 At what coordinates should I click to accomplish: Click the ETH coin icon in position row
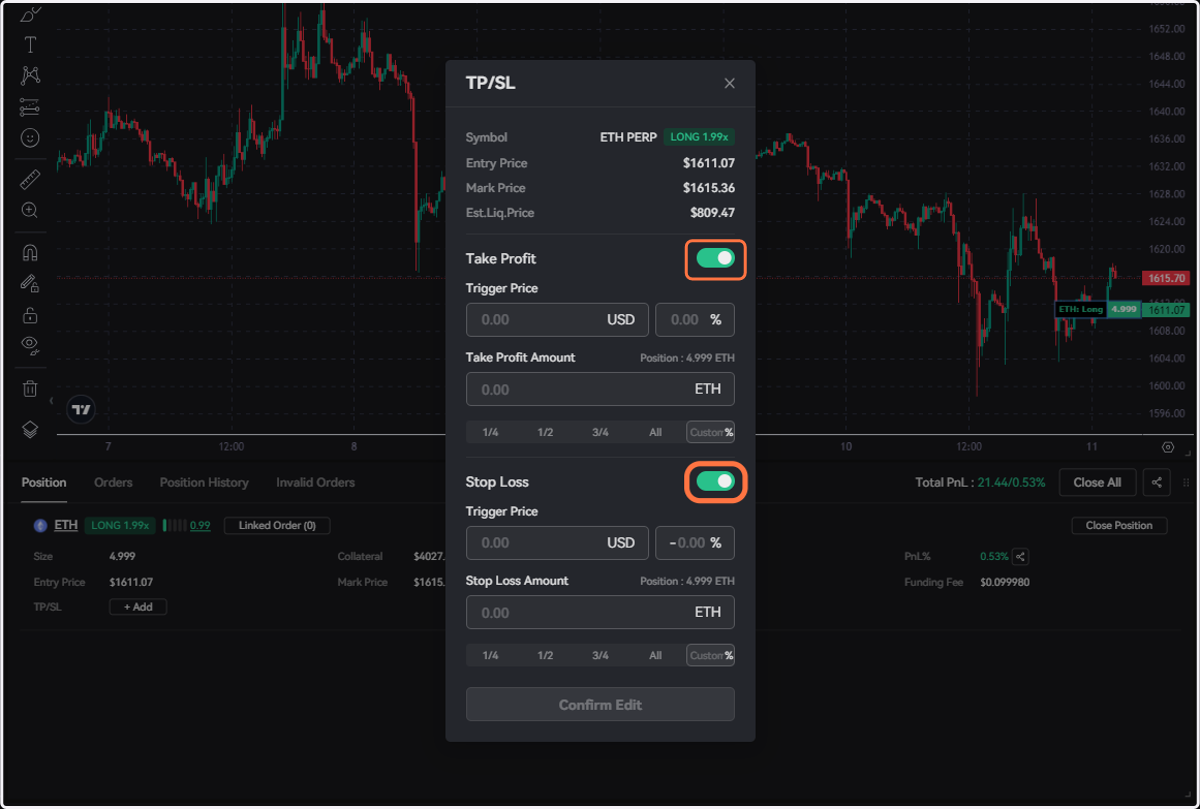pos(41,525)
